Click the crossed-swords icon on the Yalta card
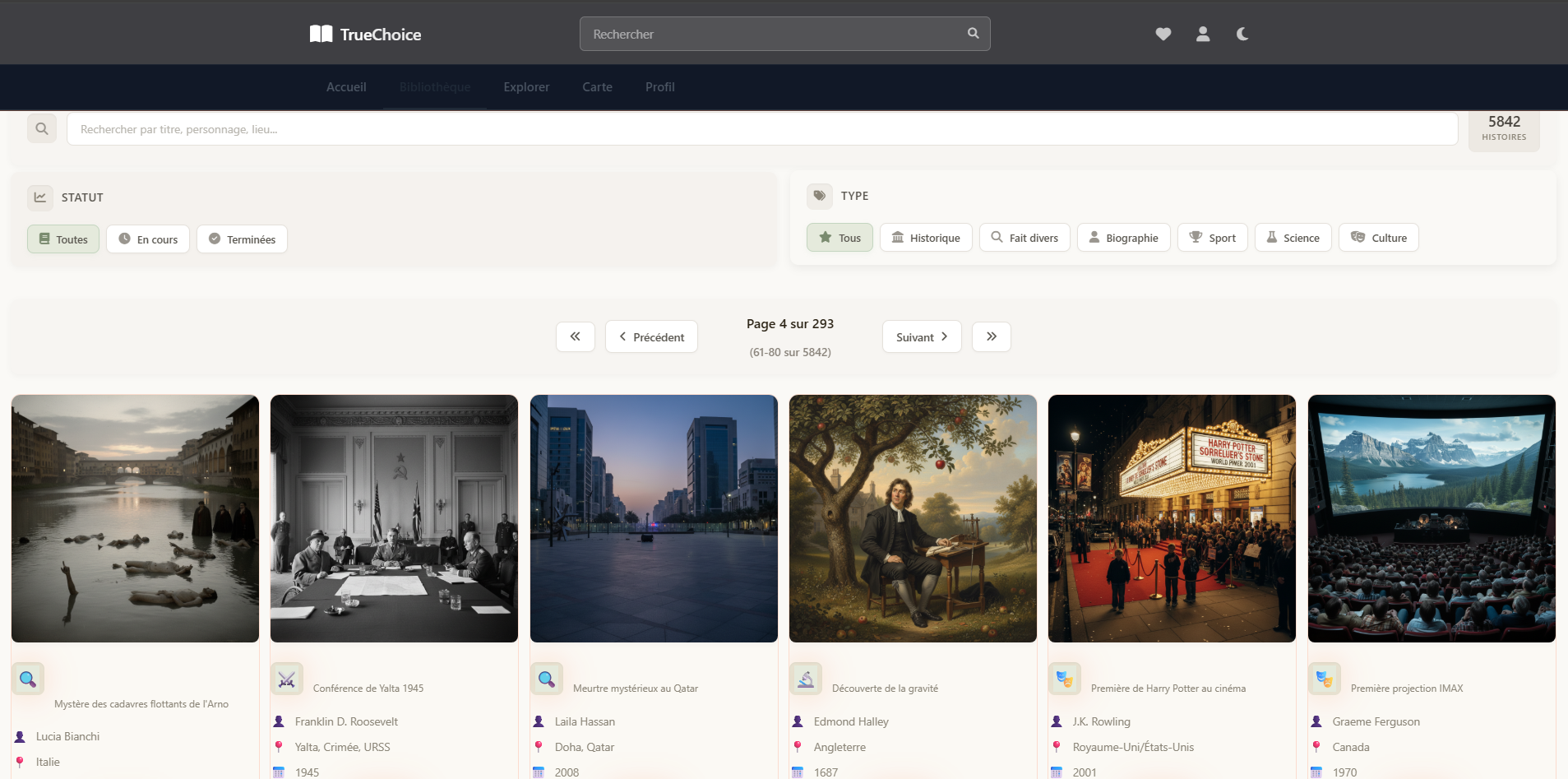Screen dimensions: 1568x779 pyautogui.click(x=287, y=679)
